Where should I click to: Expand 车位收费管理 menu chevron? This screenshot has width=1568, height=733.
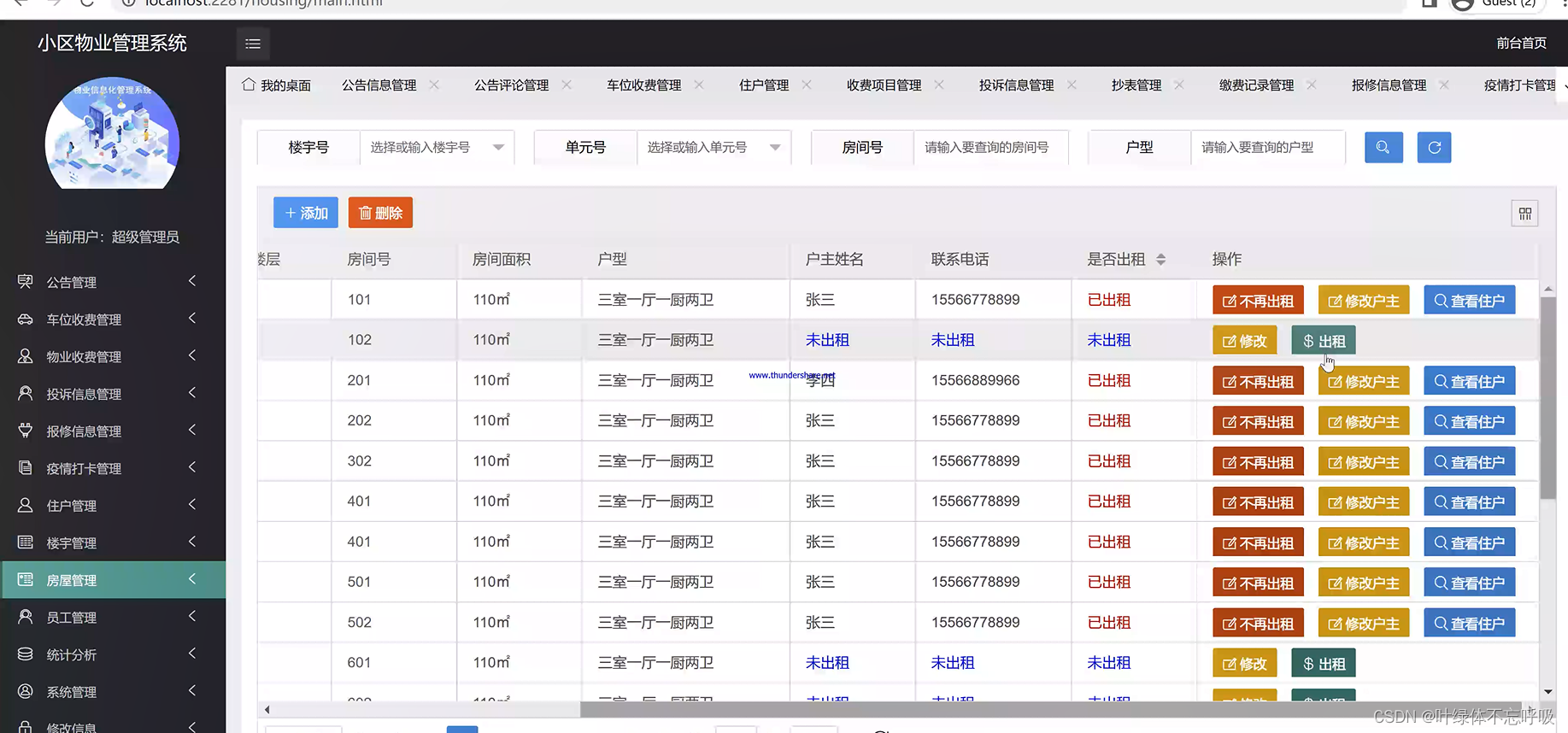(192, 319)
